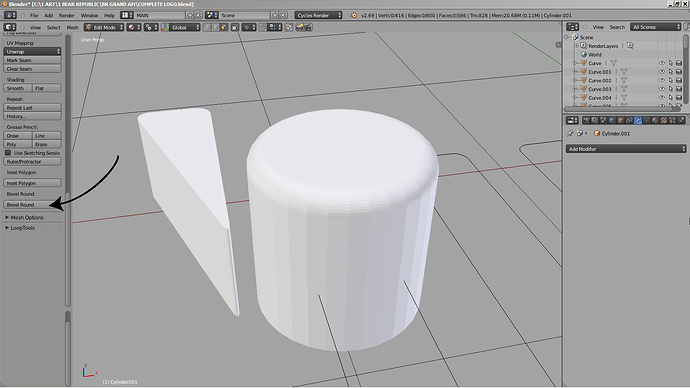Expand the Mesh Options panel
The height and width of the screenshot is (388, 690).
[x=27, y=217]
